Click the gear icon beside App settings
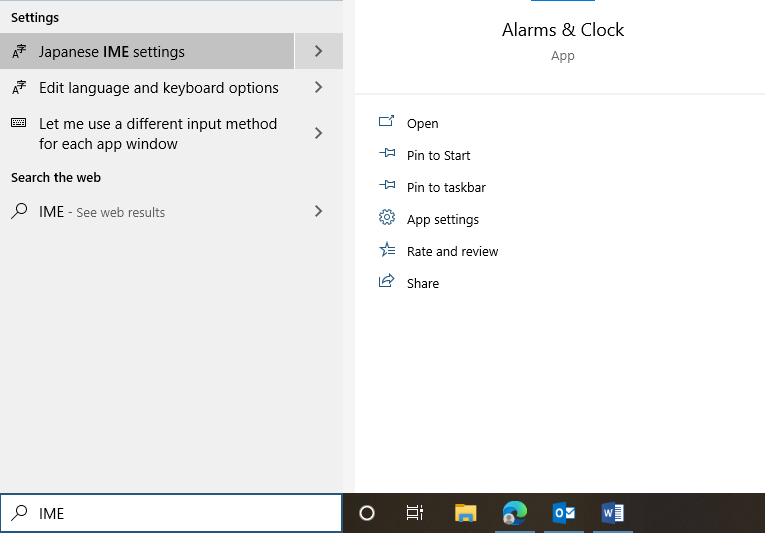The width and height of the screenshot is (765, 533). click(x=387, y=219)
